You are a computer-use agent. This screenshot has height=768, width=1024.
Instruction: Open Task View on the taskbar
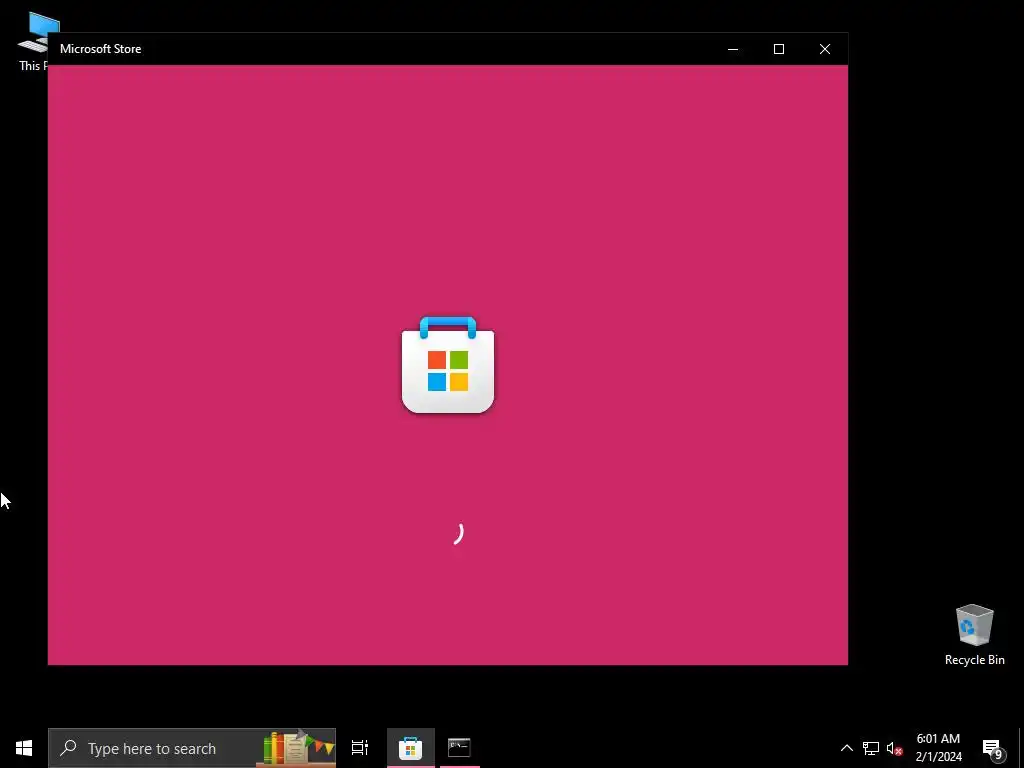pos(360,748)
